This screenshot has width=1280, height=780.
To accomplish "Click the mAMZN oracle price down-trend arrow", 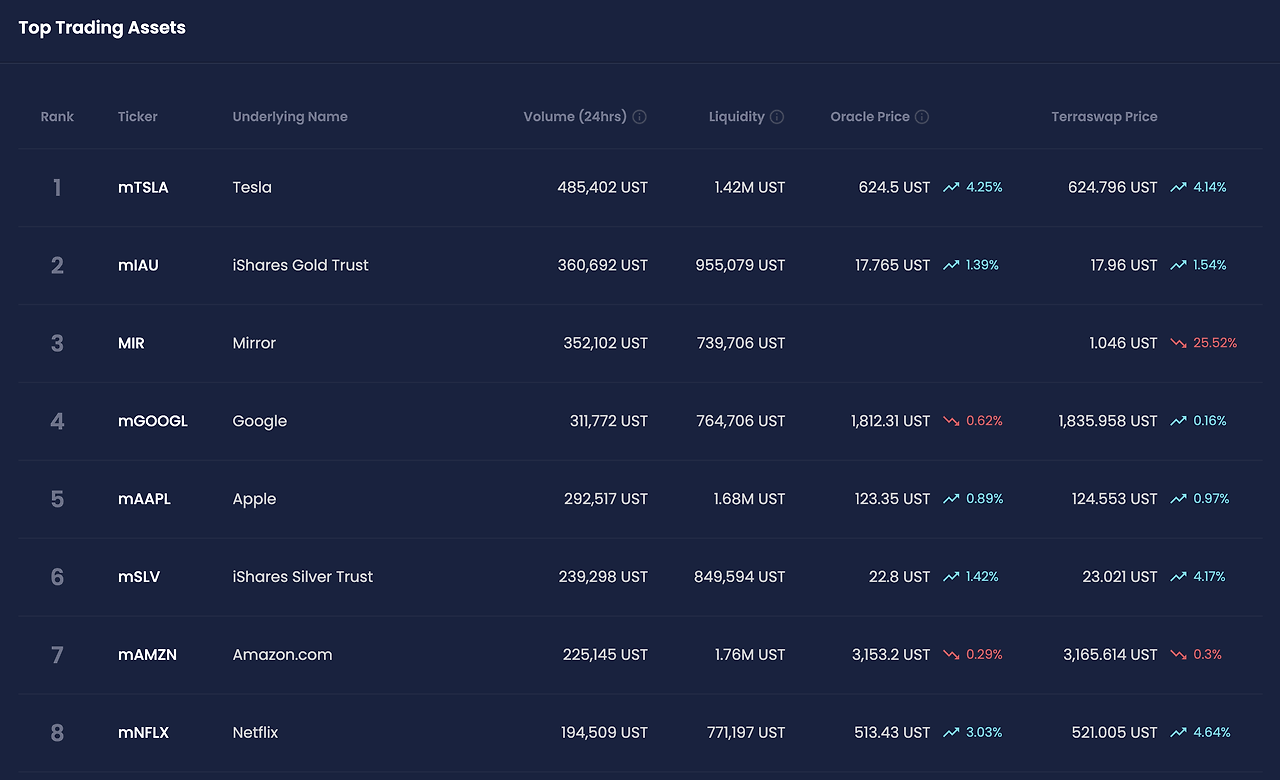I will [x=951, y=655].
